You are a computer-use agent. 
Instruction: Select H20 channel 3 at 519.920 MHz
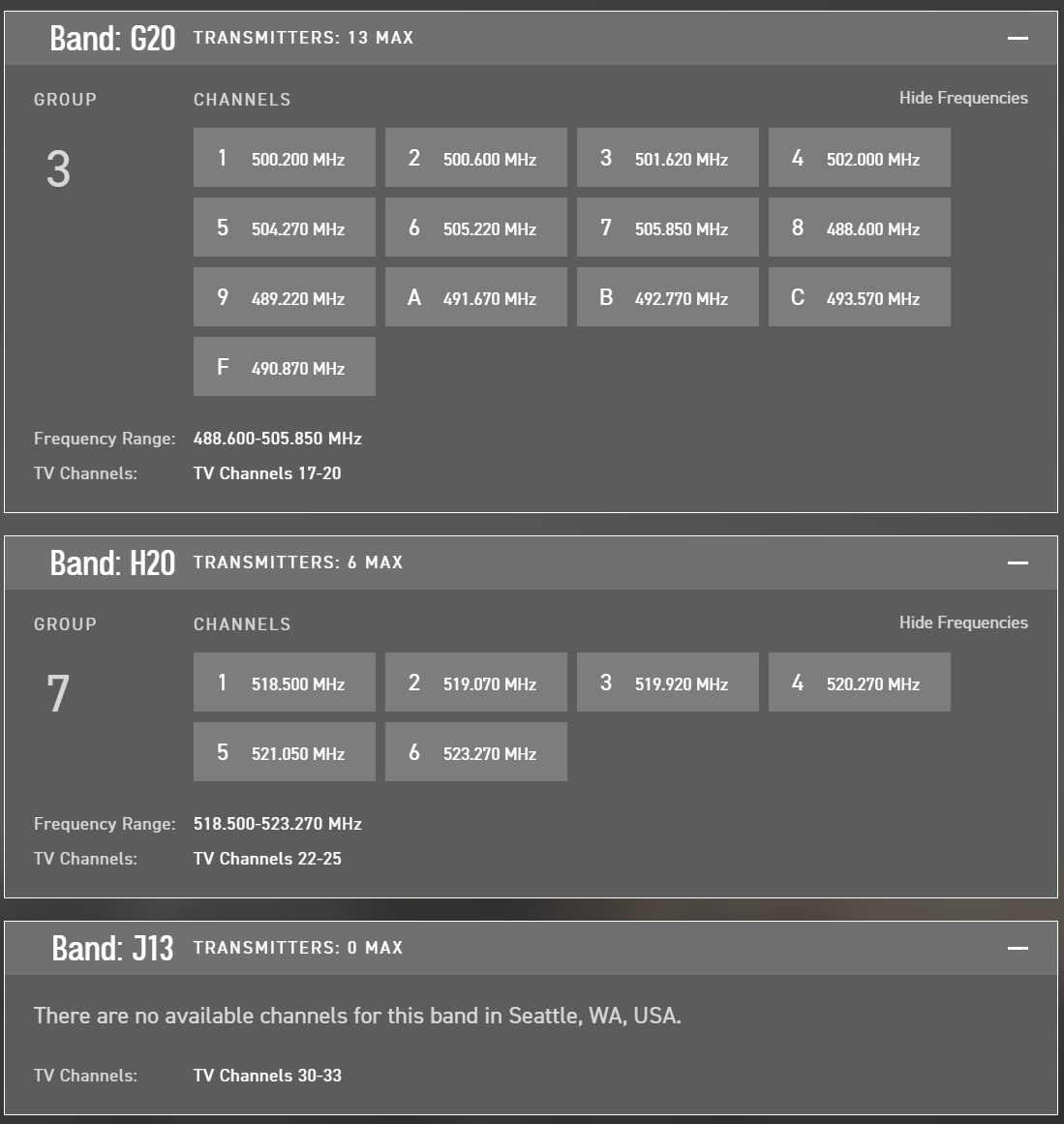pyautogui.click(x=667, y=683)
